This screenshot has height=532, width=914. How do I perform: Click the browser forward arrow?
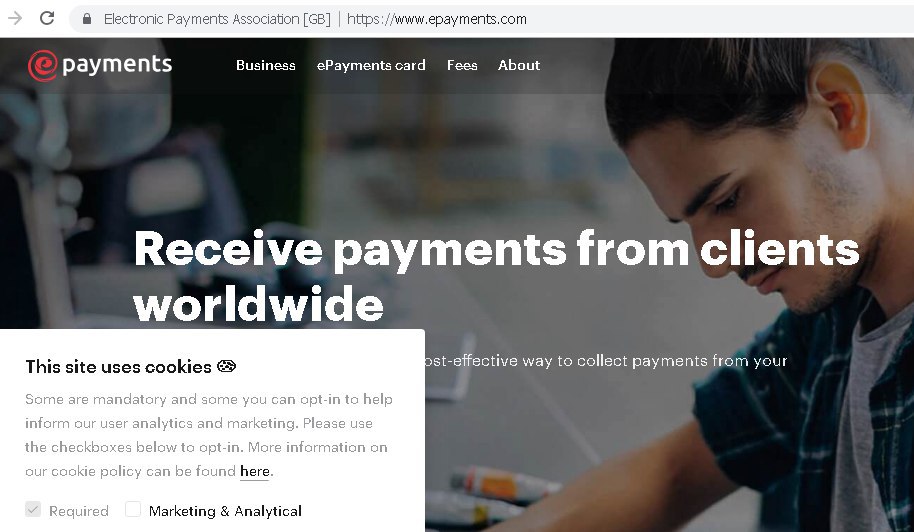pos(15,19)
